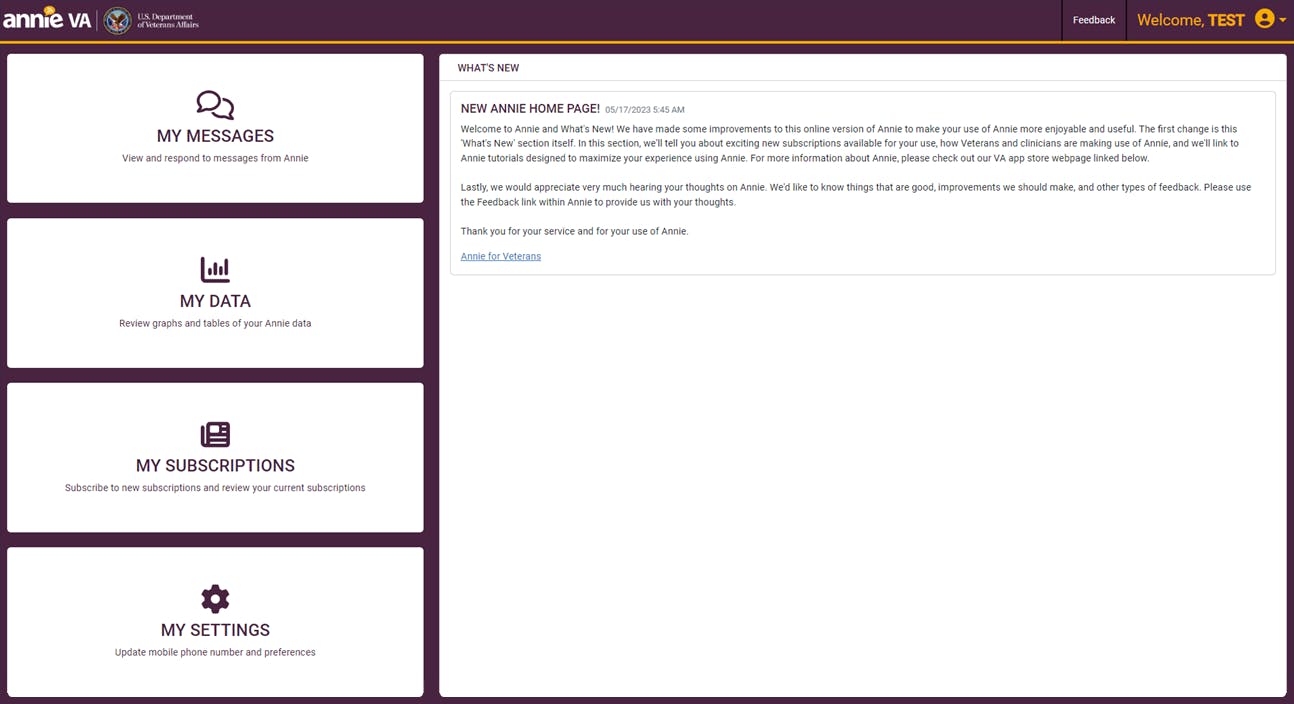Go to the MY DATA heading

215,301
